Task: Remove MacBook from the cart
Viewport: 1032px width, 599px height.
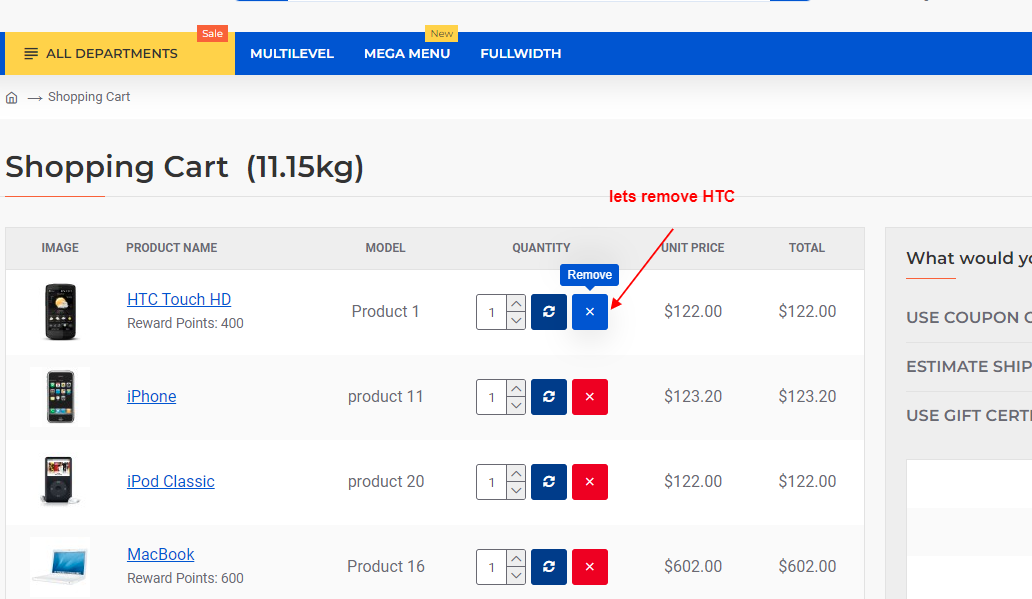Action: tap(590, 567)
